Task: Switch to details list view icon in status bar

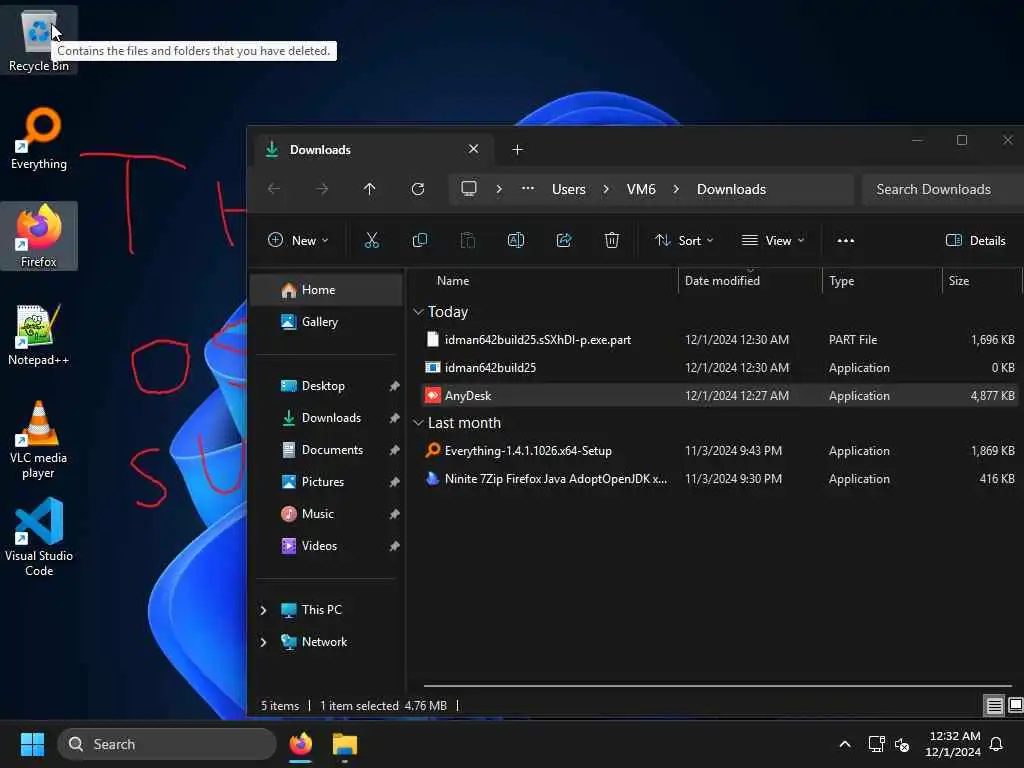Action: click(994, 705)
